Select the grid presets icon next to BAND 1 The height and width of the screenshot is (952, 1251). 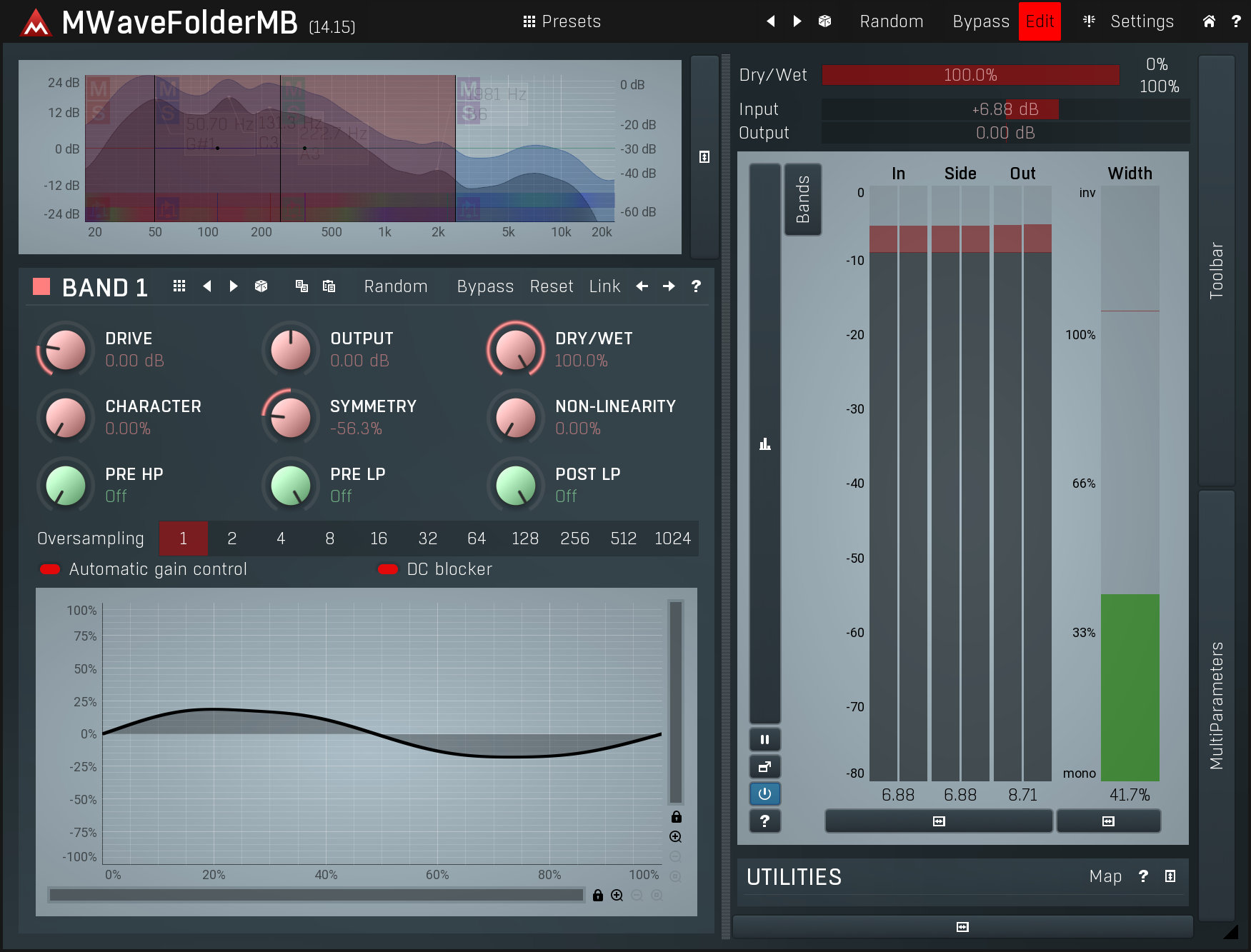pyautogui.click(x=179, y=286)
